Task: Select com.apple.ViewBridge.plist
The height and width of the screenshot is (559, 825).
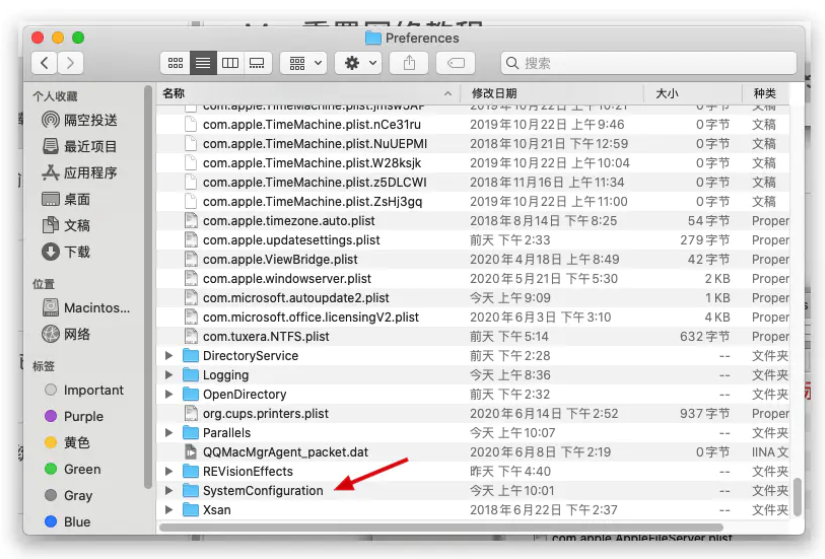Action: click(473, 259)
